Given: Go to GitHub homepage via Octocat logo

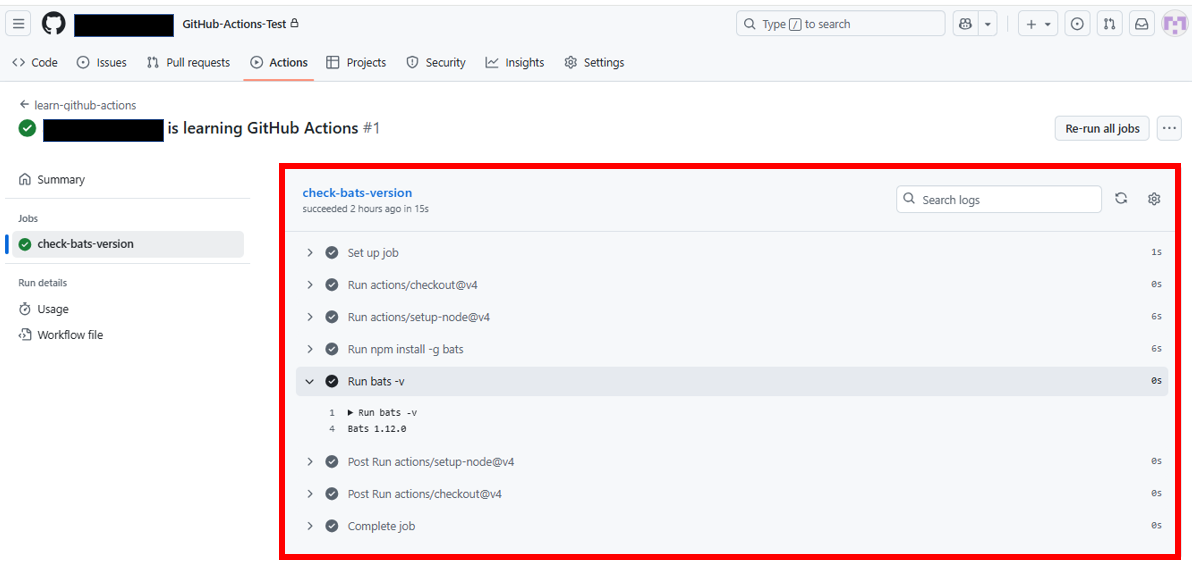Looking at the screenshot, I should 53,24.
